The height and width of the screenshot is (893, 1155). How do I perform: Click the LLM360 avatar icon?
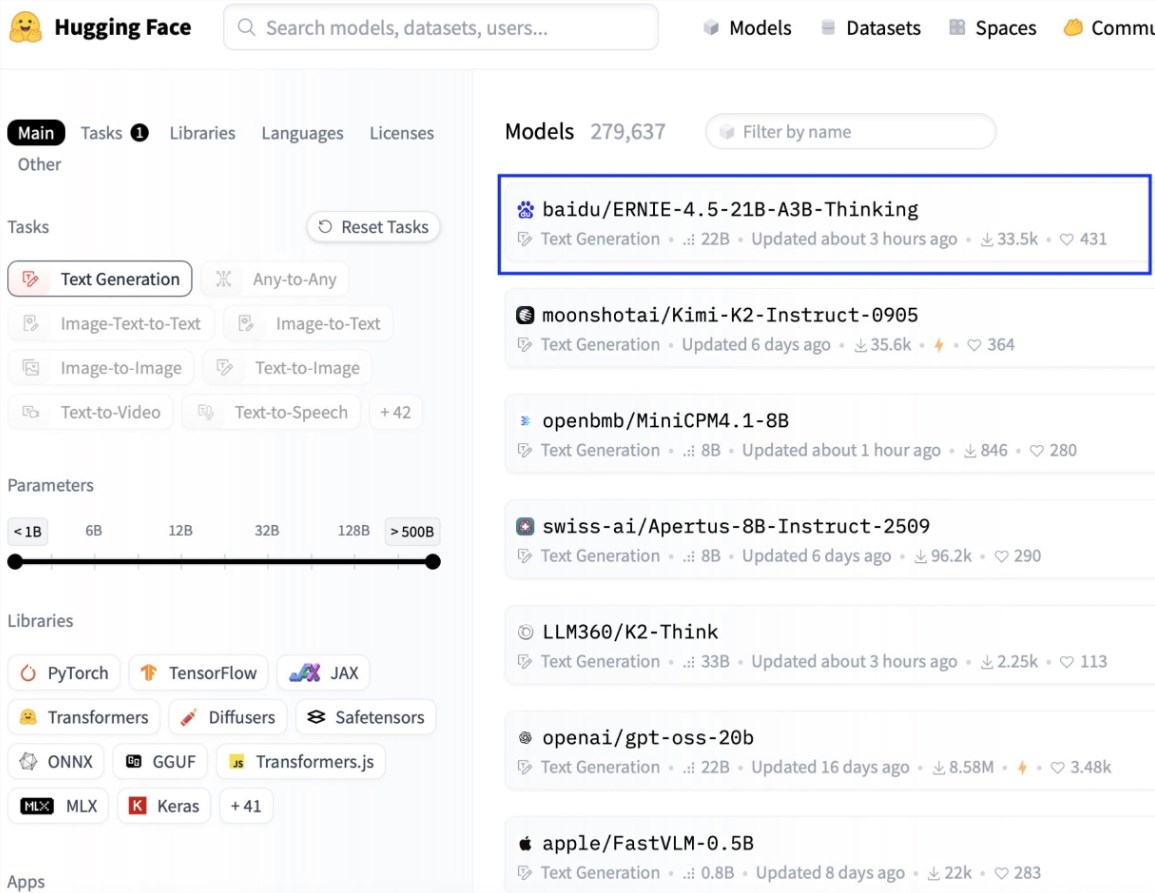click(525, 633)
